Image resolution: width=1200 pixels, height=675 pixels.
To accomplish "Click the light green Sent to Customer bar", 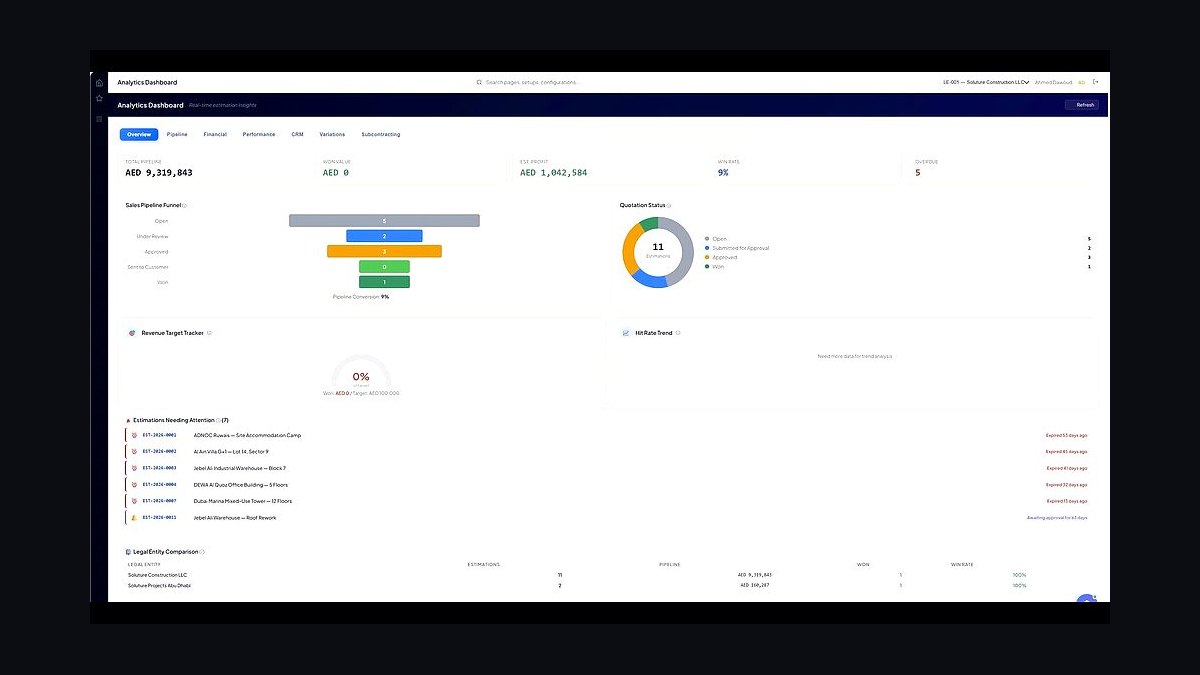I will [384, 267].
